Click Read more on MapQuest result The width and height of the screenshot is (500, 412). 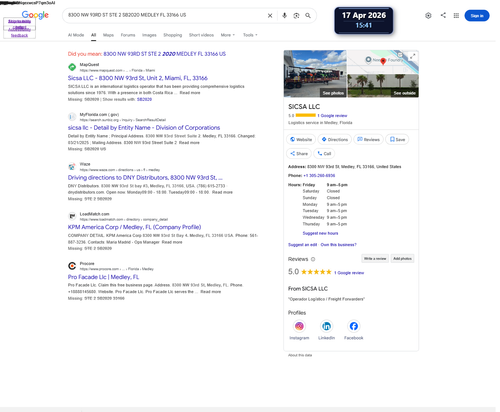(x=190, y=93)
